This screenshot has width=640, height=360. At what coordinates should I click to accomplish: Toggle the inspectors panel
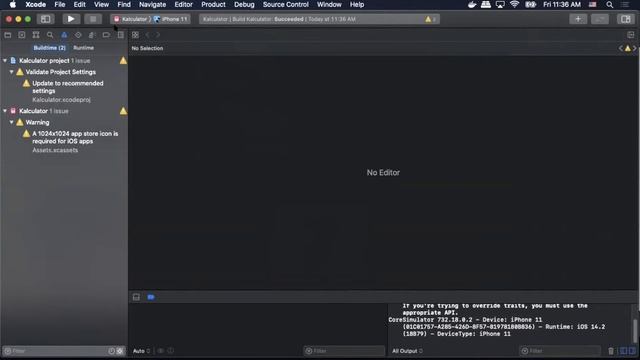pos(625,19)
